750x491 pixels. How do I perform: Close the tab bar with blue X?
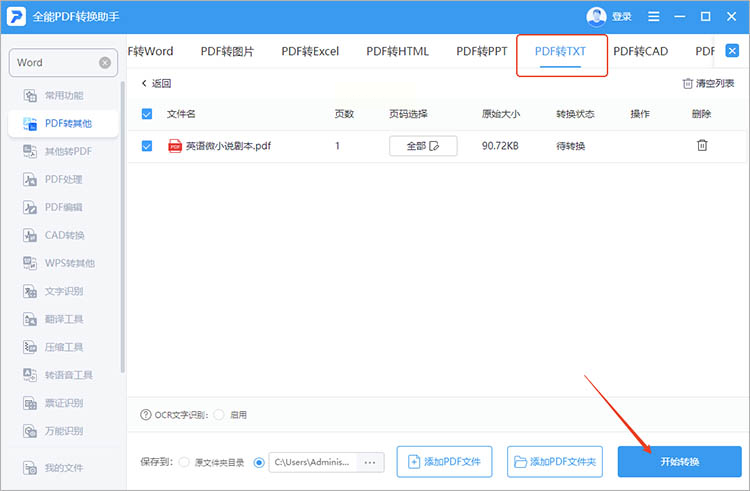(x=732, y=51)
